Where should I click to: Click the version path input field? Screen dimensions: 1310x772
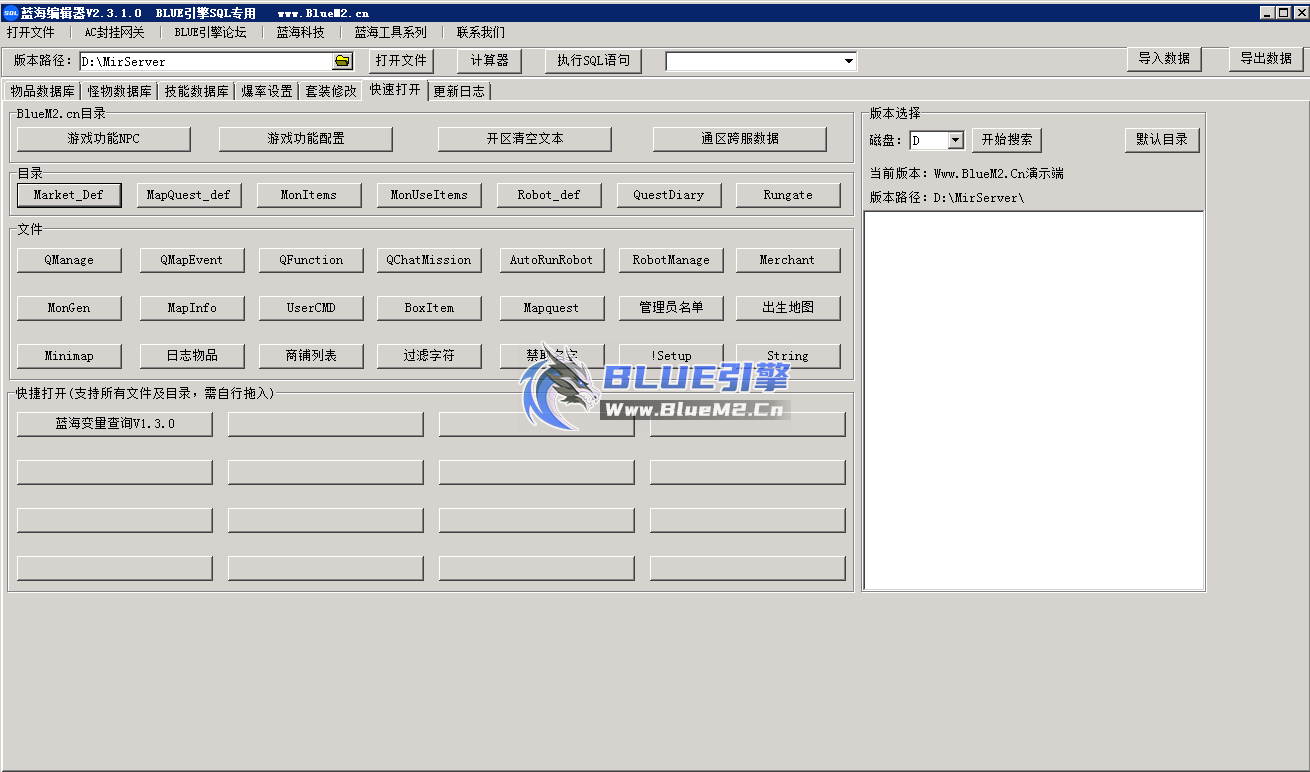click(206, 61)
